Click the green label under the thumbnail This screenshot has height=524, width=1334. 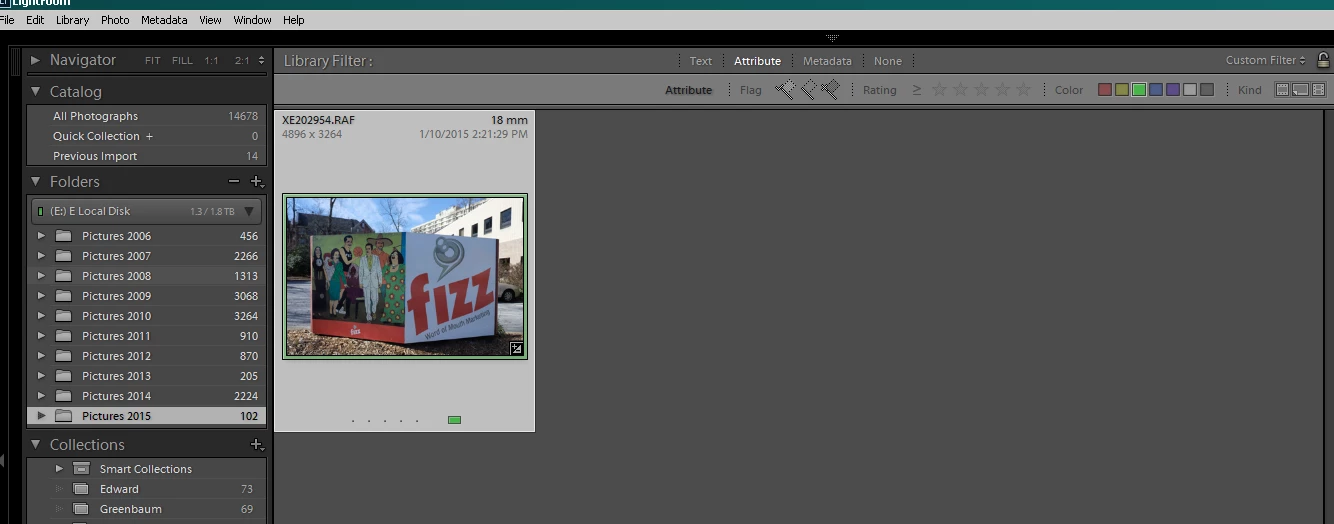(454, 420)
